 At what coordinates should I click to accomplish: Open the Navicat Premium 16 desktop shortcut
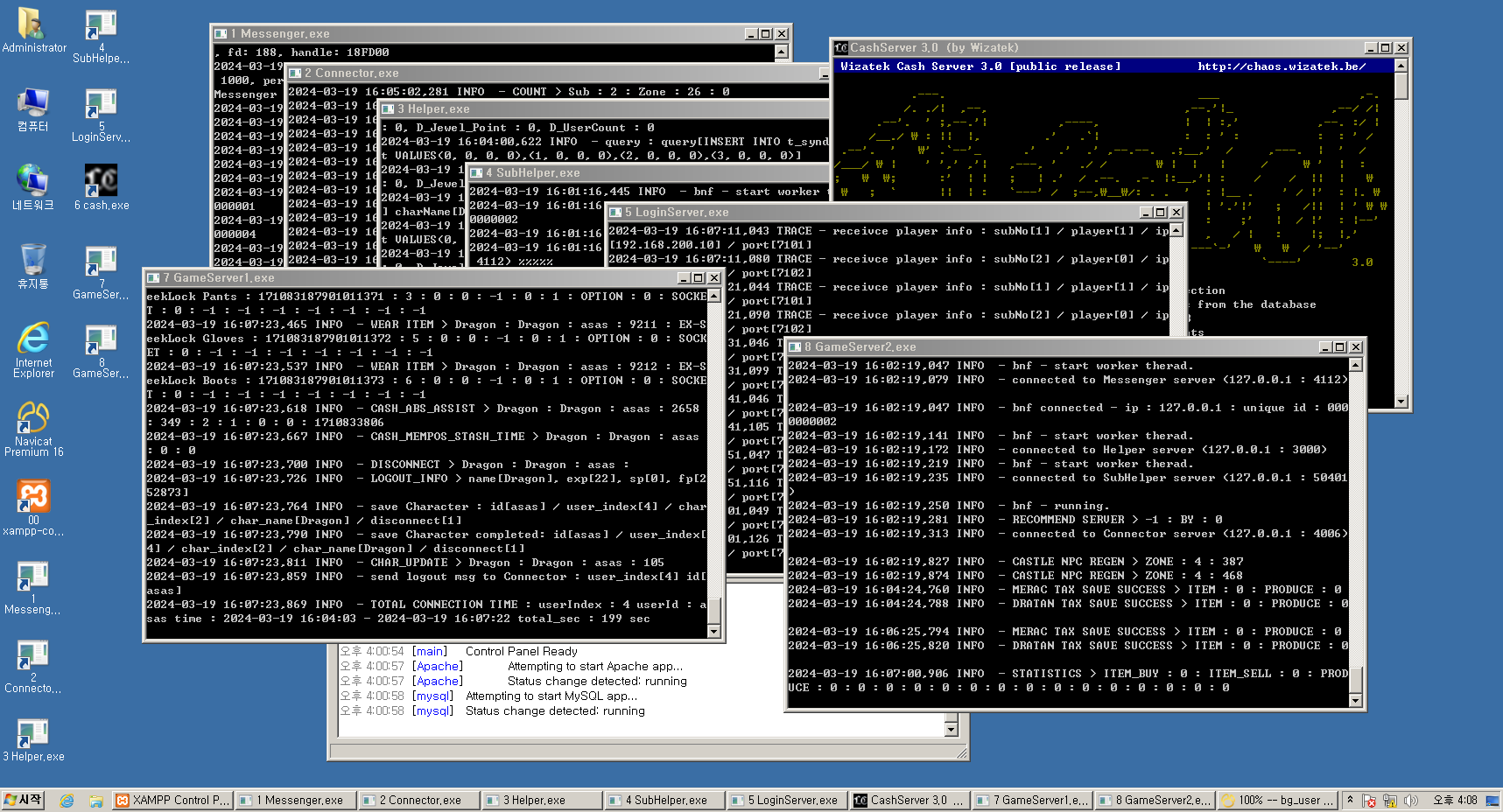tap(33, 420)
